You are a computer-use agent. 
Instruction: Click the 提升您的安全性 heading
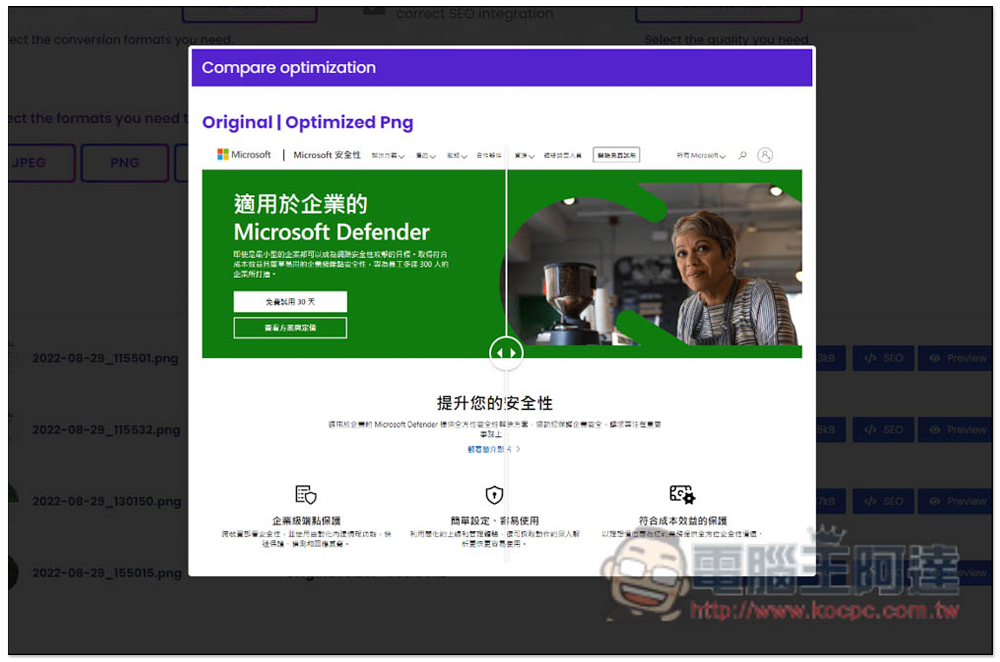pyautogui.click(x=494, y=403)
